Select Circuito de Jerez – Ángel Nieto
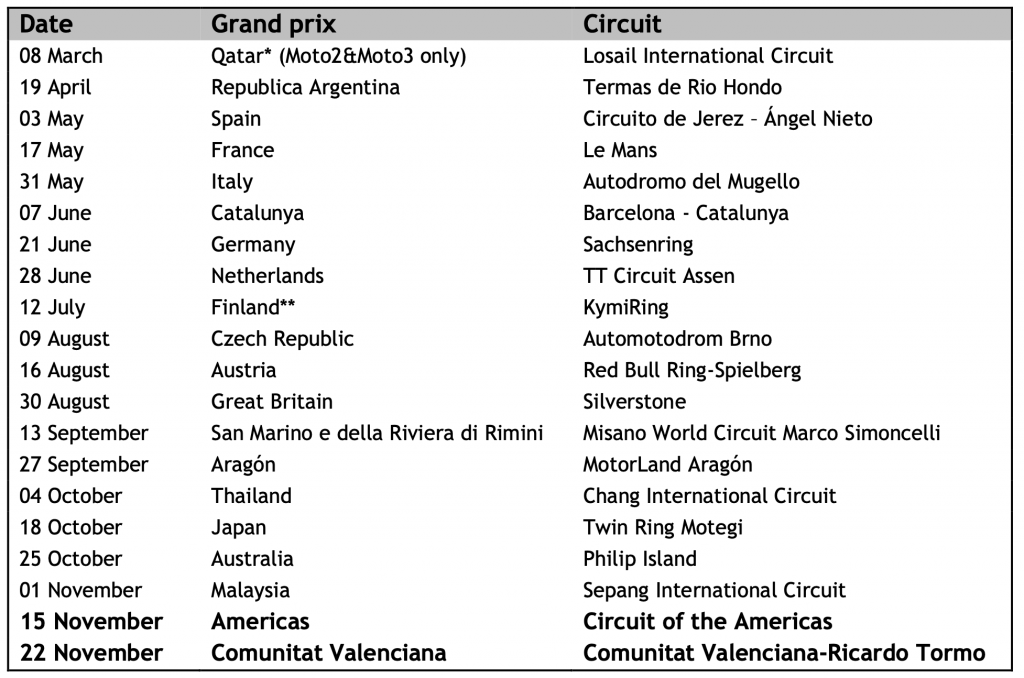 click(x=727, y=119)
